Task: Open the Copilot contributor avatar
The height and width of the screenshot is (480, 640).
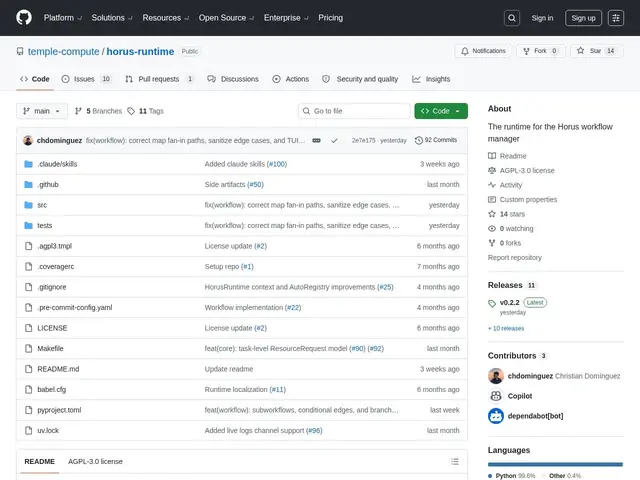Action: coord(496,396)
